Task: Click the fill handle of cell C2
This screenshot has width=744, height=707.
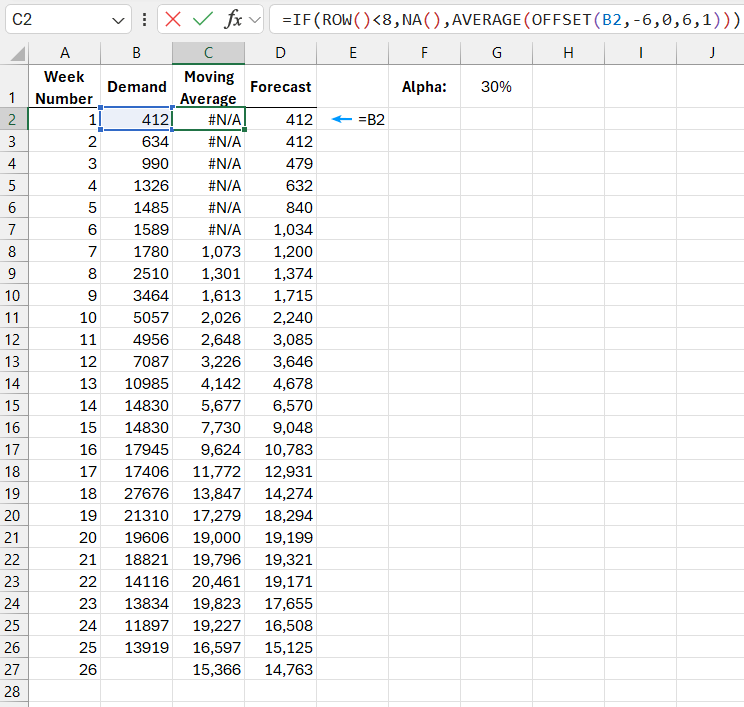Action: 245,130
